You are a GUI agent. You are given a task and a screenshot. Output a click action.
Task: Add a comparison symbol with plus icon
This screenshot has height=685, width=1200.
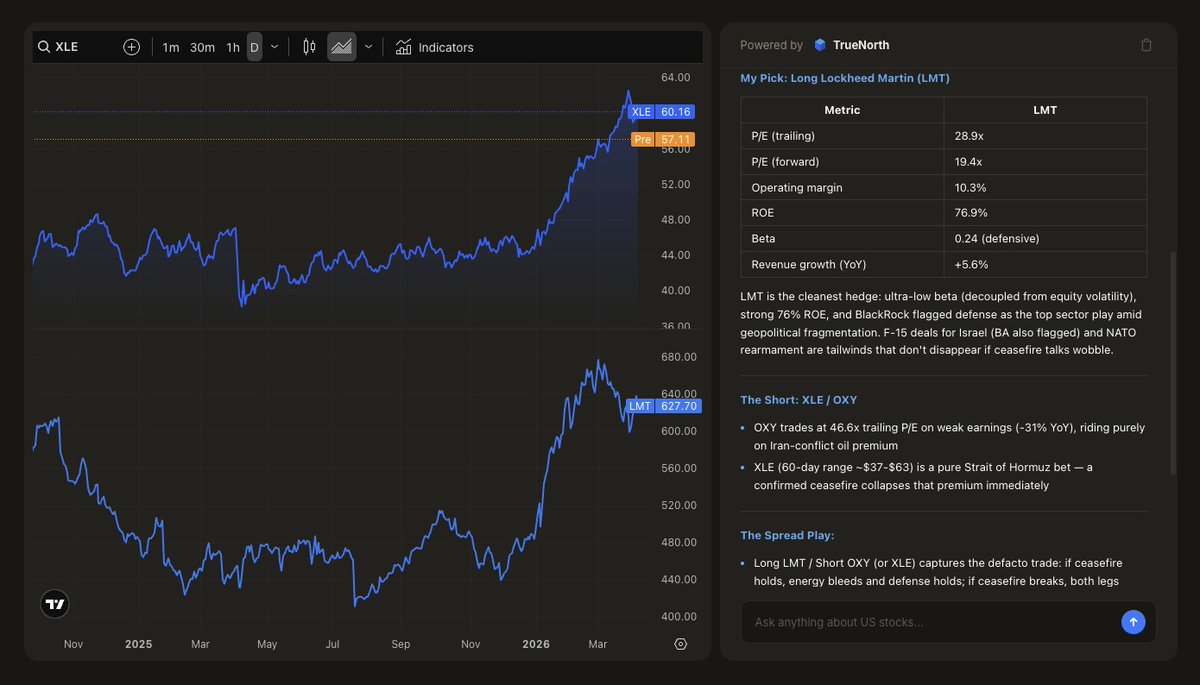(131, 47)
